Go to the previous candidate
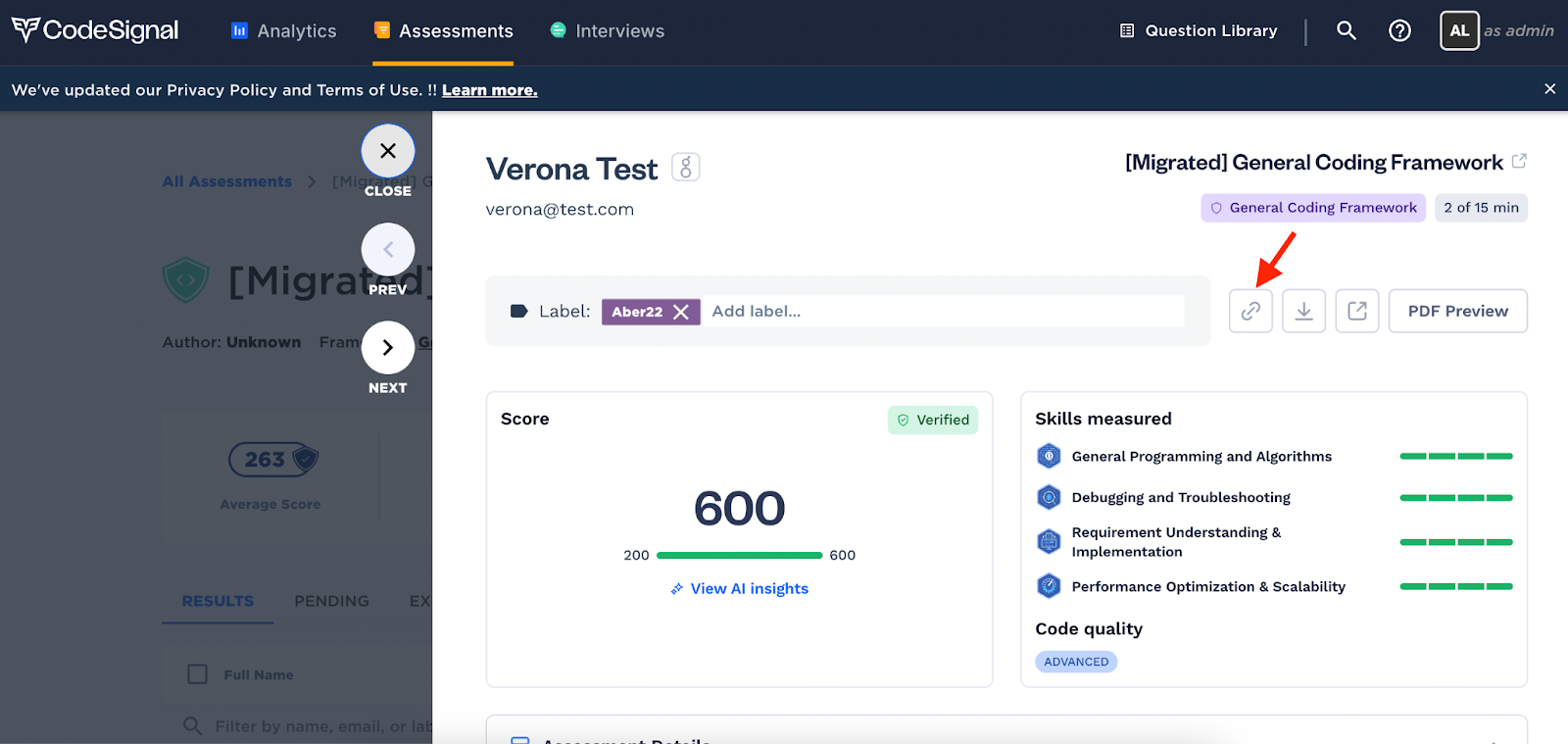Screen dimensions: 1568x744 (388, 250)
